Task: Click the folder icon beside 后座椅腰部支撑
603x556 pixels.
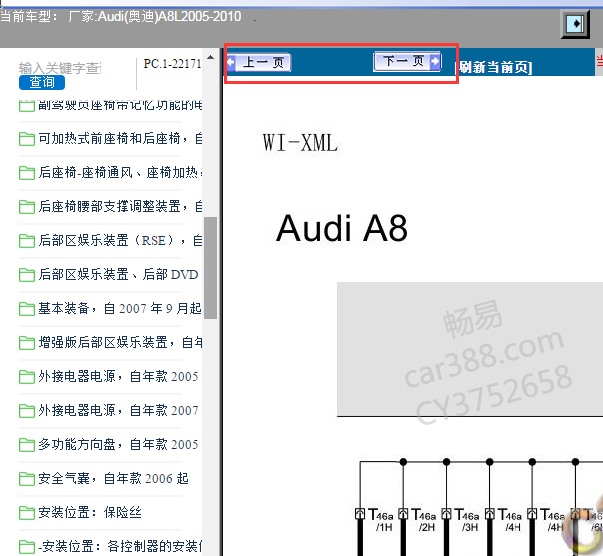Action: (x=27, y=207)
